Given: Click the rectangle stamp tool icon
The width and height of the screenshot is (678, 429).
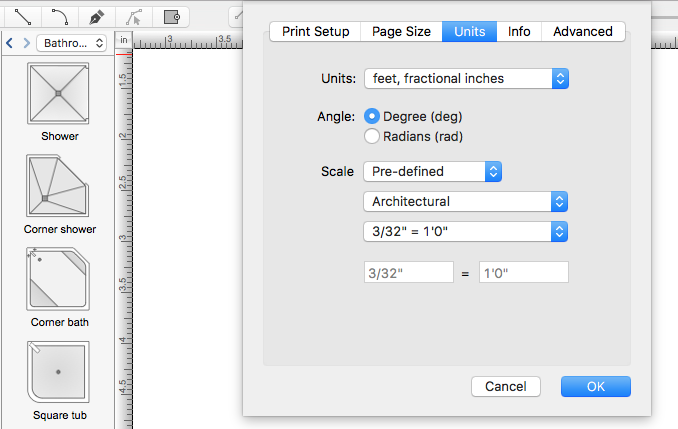Looking at the screenshot, I should (171, 17).
